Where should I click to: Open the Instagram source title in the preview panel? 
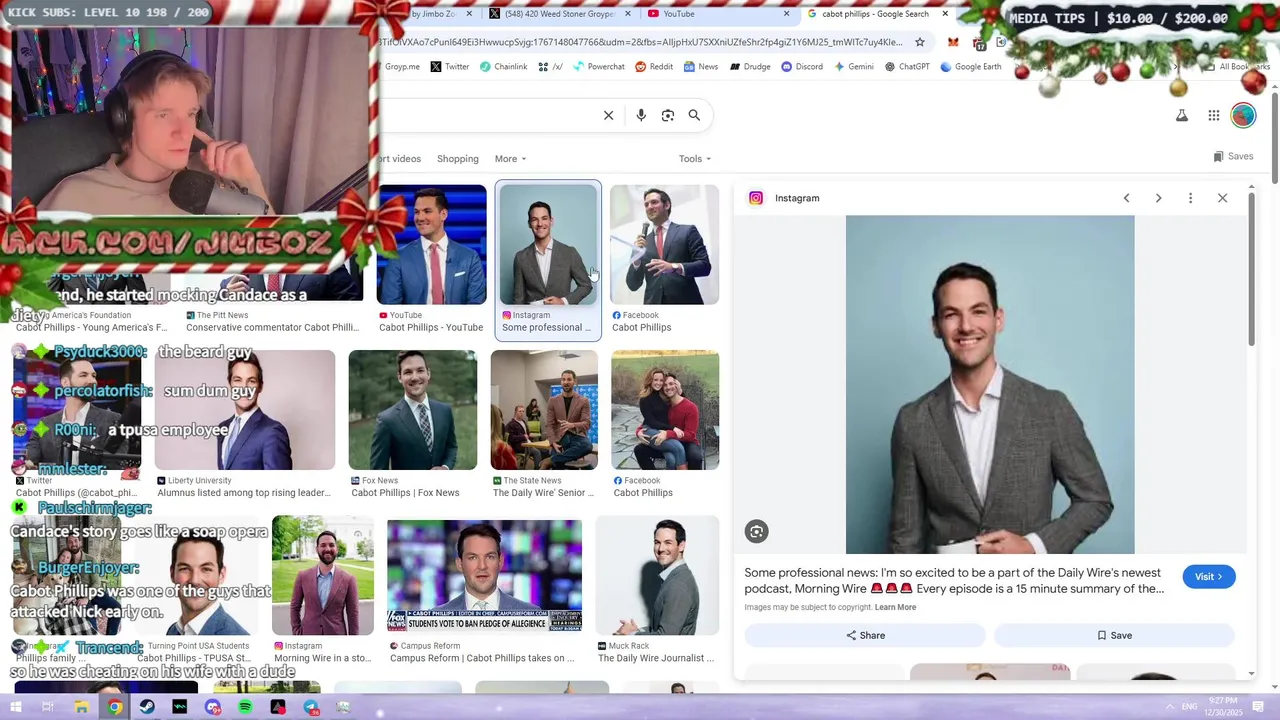797,198
